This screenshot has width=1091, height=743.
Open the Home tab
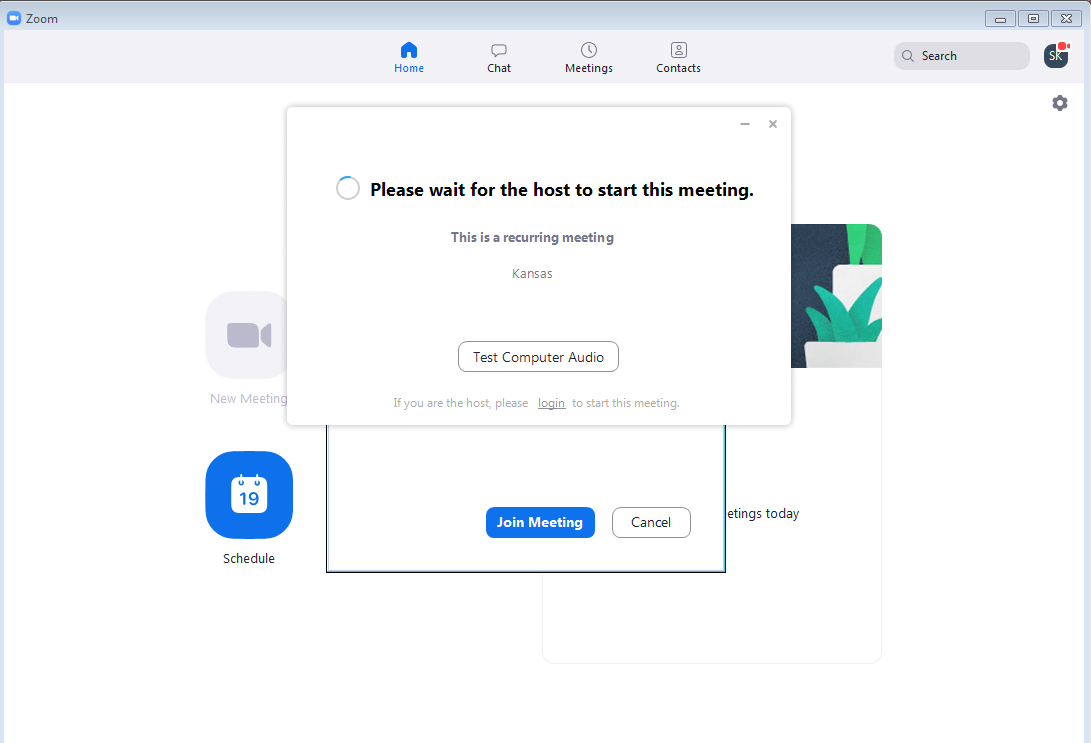coord(408,58)
